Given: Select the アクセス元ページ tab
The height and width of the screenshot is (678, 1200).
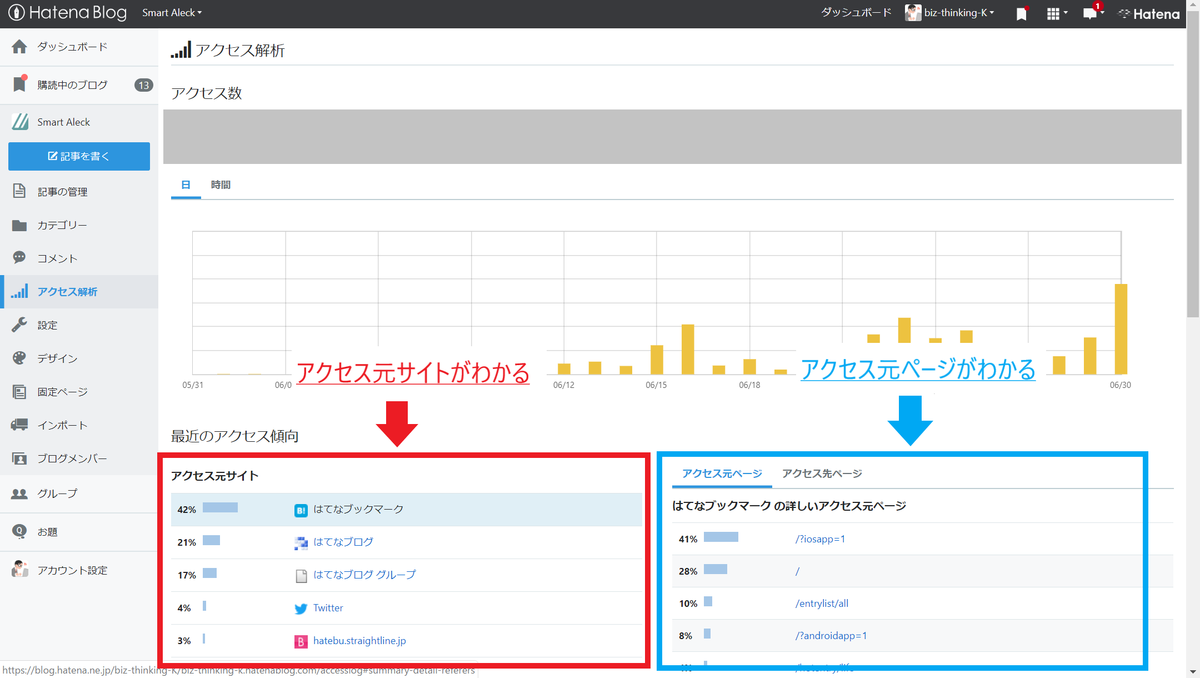Looking at the screenshot, I should tap(722, 474).
